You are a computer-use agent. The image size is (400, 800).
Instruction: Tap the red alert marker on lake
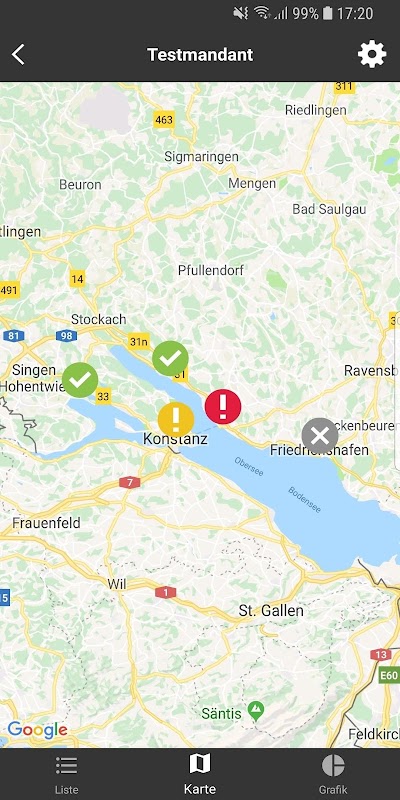[223, 407]
